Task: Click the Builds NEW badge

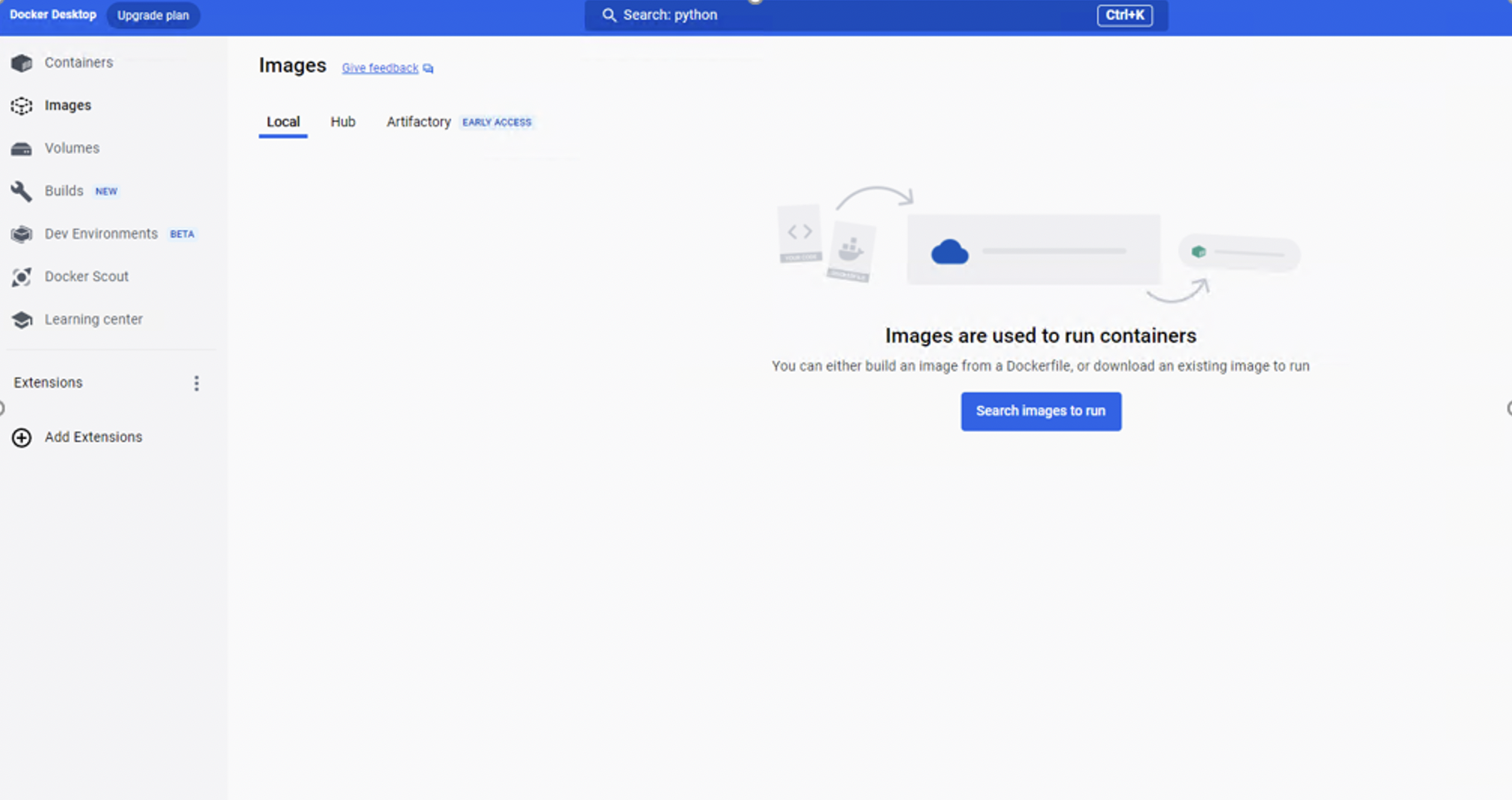Action: point(106,191)
